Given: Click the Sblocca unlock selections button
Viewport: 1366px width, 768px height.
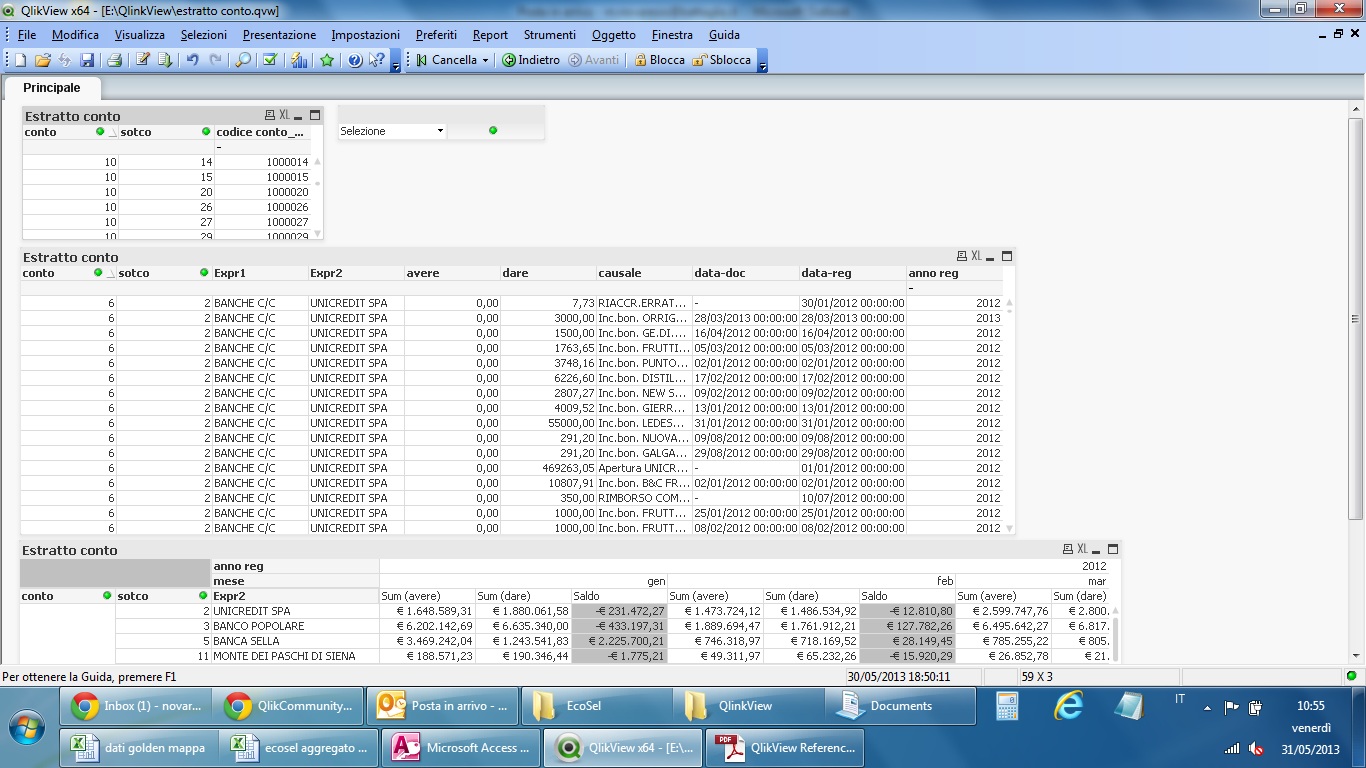Looking at the screenshot, I should pos(721,60).
